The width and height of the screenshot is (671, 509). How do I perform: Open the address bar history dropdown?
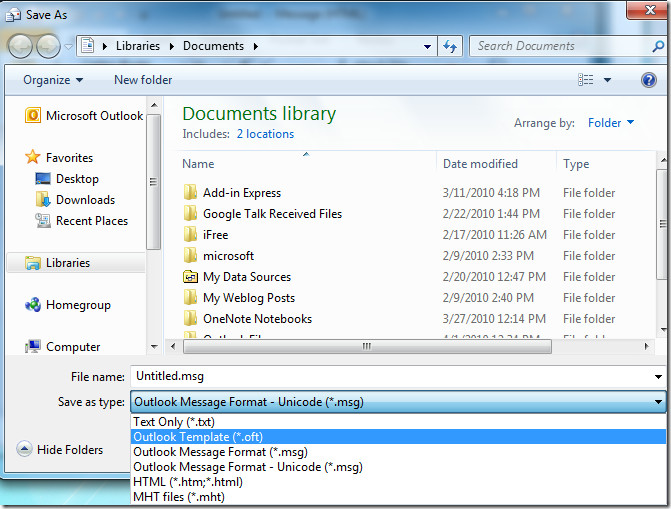[x=427, y=46]
